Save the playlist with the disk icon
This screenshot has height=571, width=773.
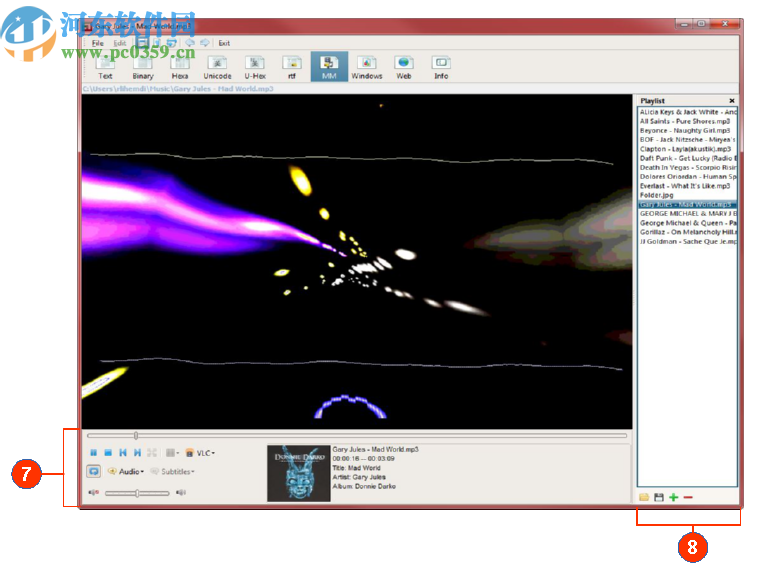coord(659,497)
